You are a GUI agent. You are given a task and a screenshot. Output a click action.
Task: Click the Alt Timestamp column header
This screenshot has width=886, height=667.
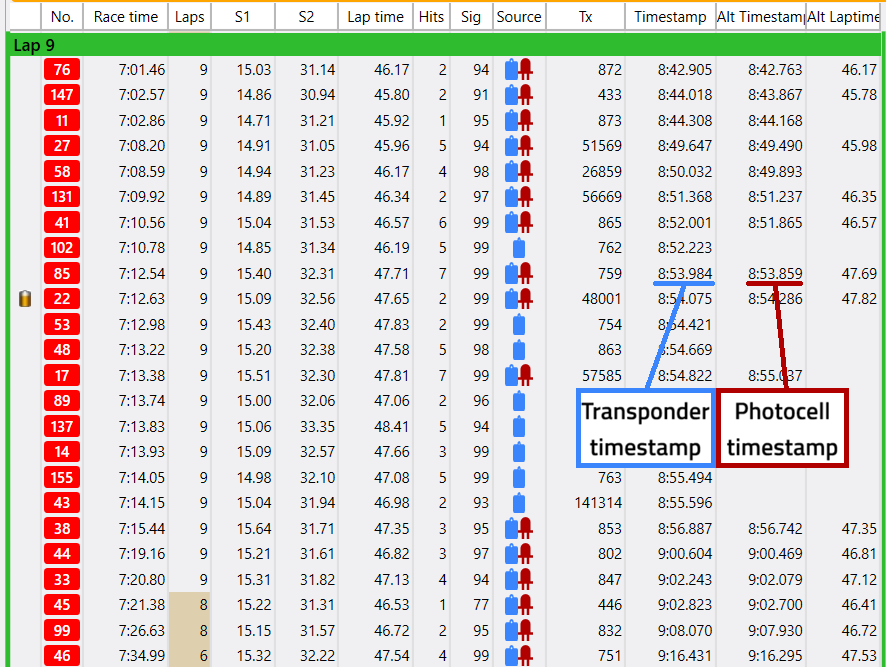[761, 17]
